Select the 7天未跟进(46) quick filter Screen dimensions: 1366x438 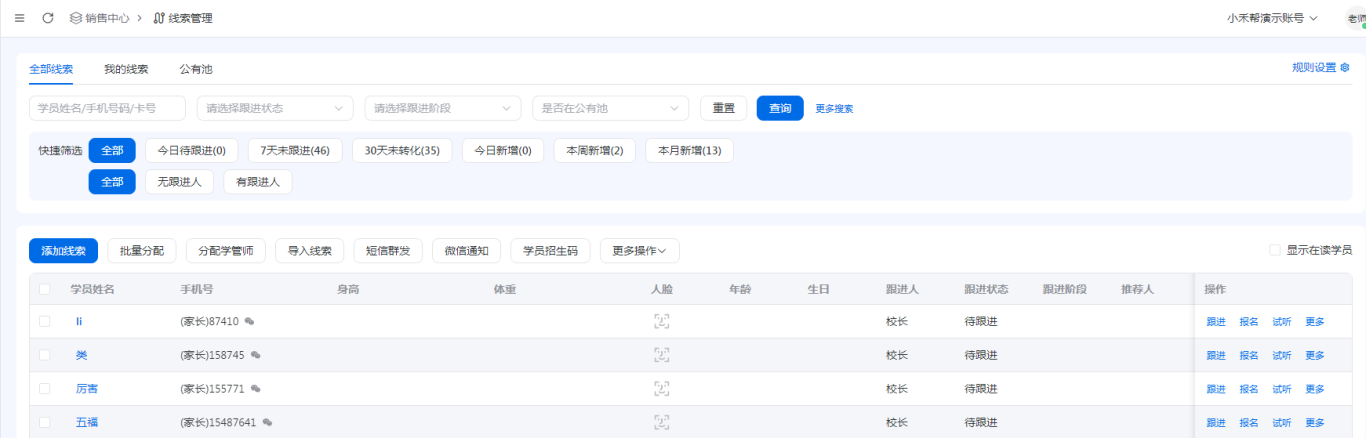coord(295,150)
